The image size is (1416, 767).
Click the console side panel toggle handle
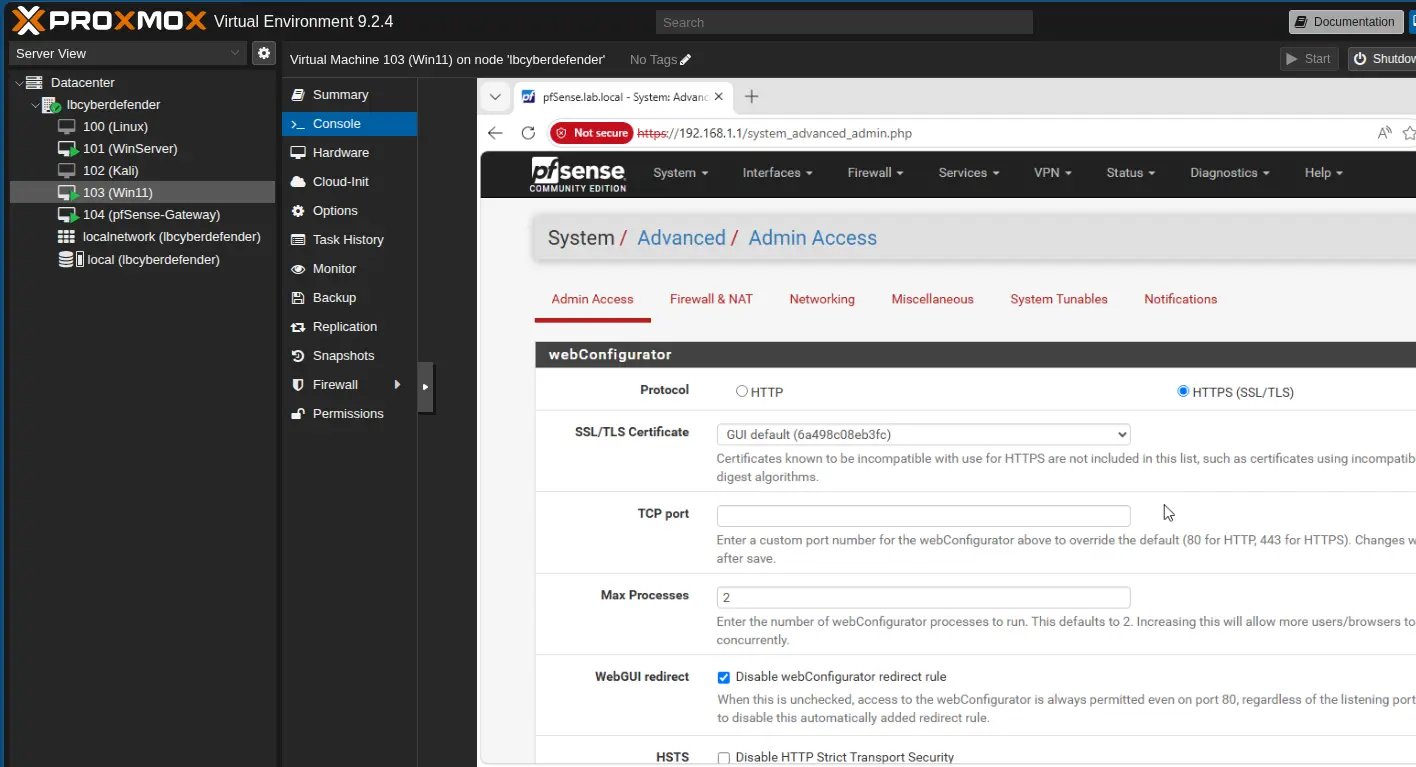click(425, 386)
